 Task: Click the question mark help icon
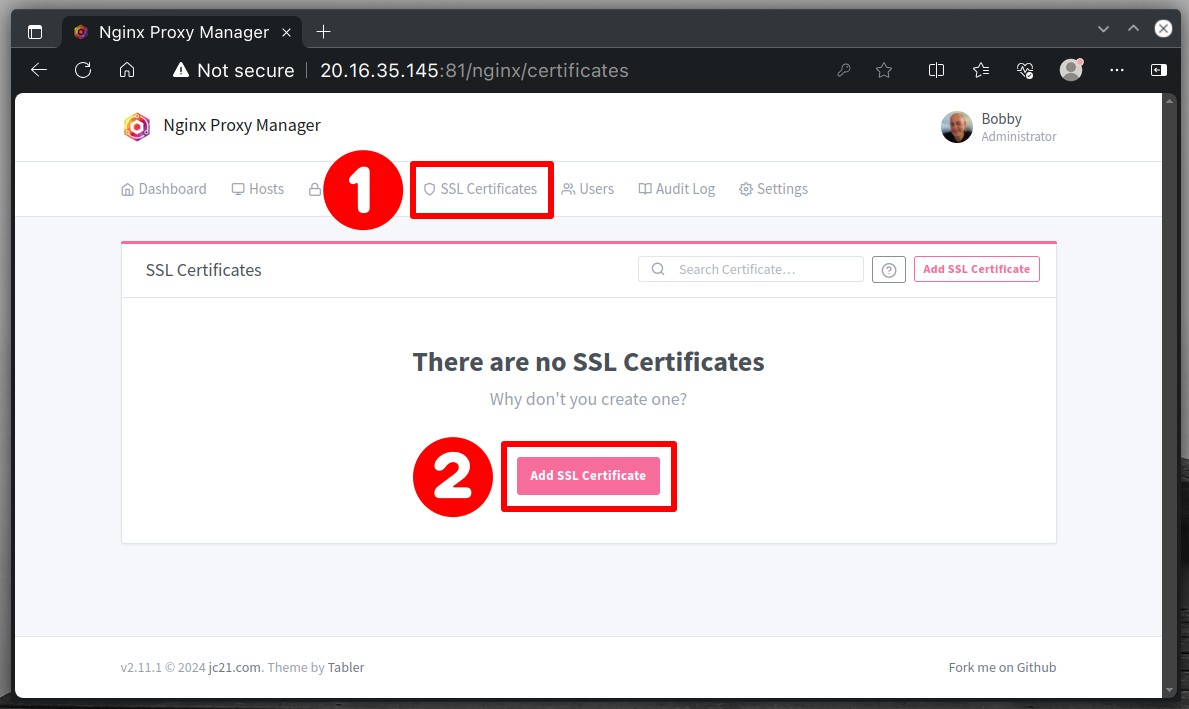(889, 269)
